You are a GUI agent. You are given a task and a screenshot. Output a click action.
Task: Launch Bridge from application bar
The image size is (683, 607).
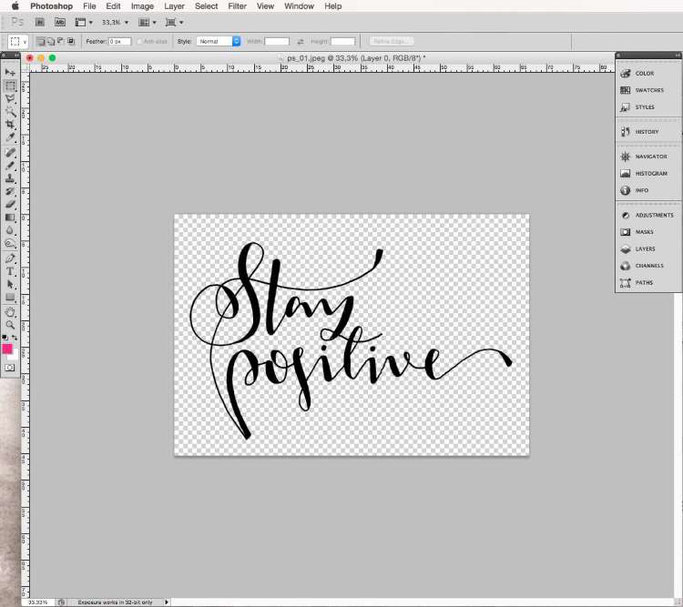[40, 22]
